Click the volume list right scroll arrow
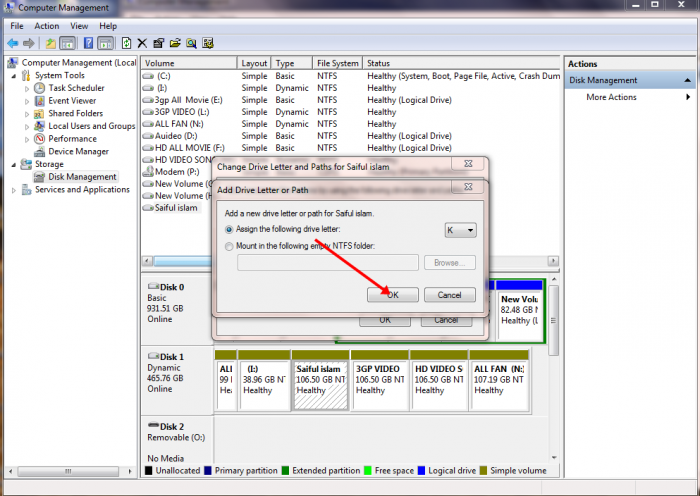 coord(554,261)
